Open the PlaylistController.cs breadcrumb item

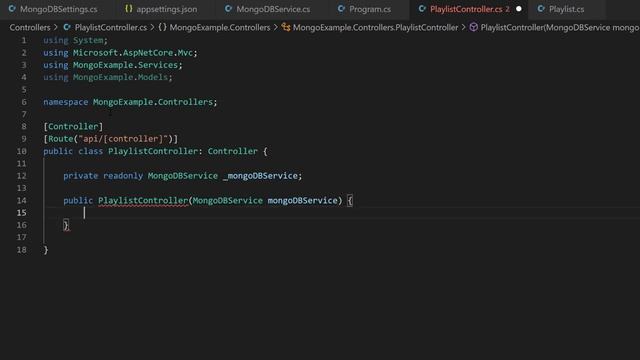111,27
